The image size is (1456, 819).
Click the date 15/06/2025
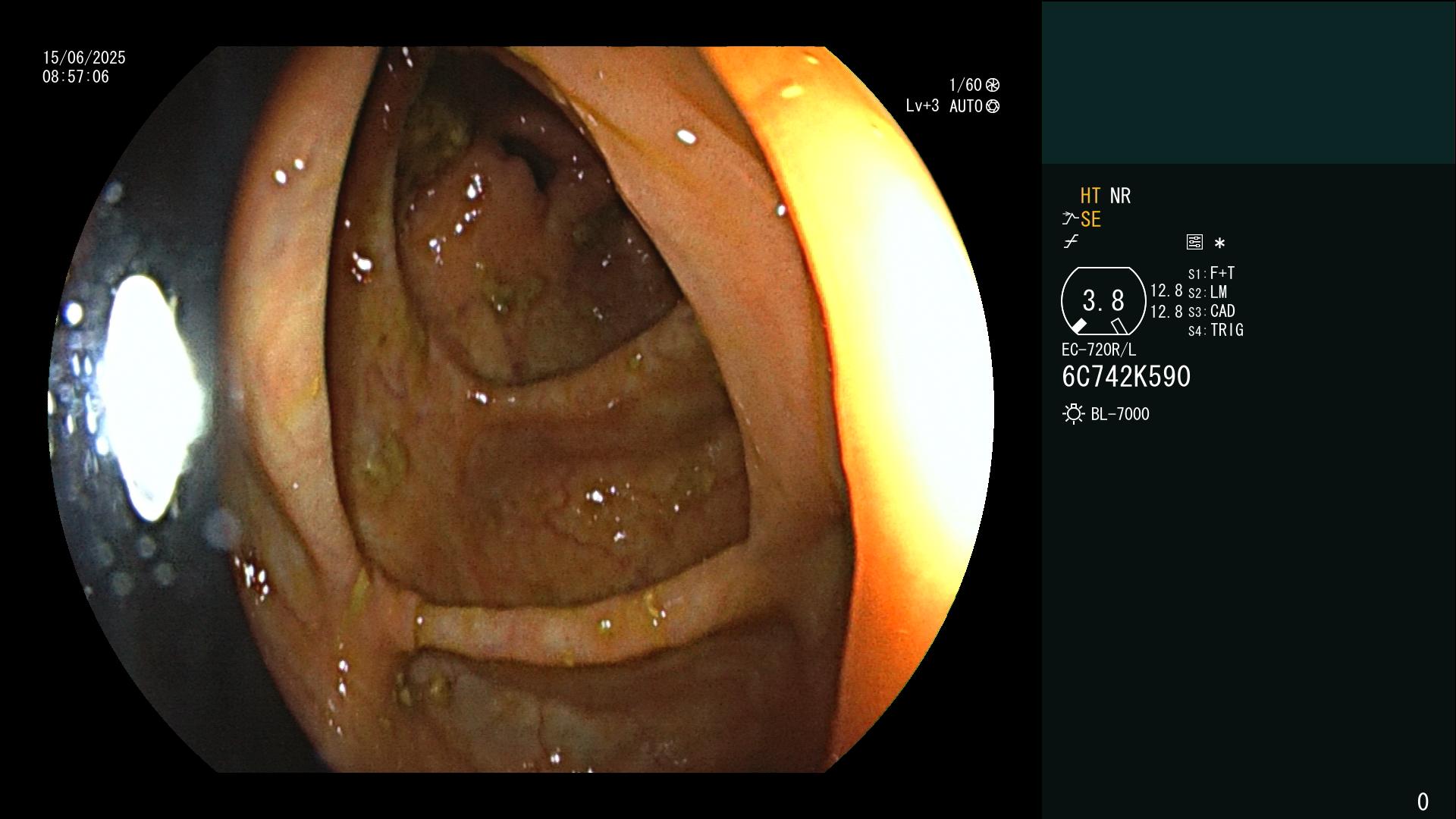click(84, 58)
